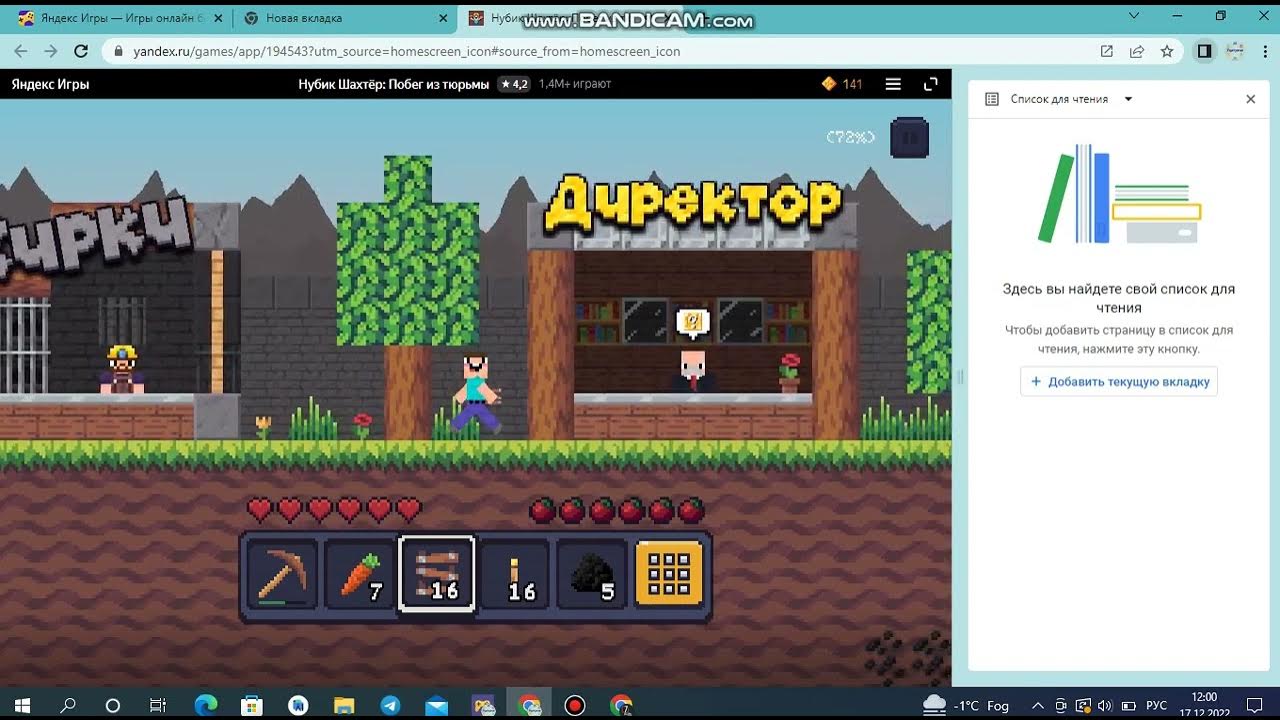This screenshot has height=720, width=1280.
Task: Open the notification center
Action: pos(1255,705)
